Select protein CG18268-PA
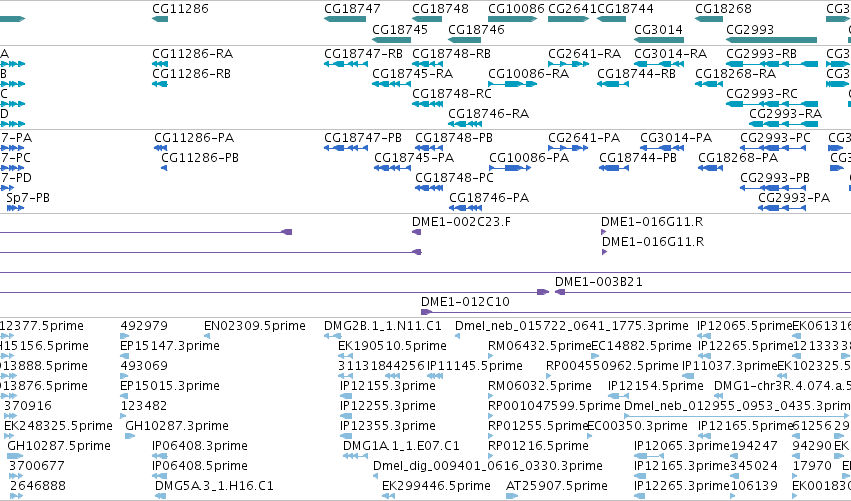This screenshot has height=501, width=851. (x=738, y=158)
